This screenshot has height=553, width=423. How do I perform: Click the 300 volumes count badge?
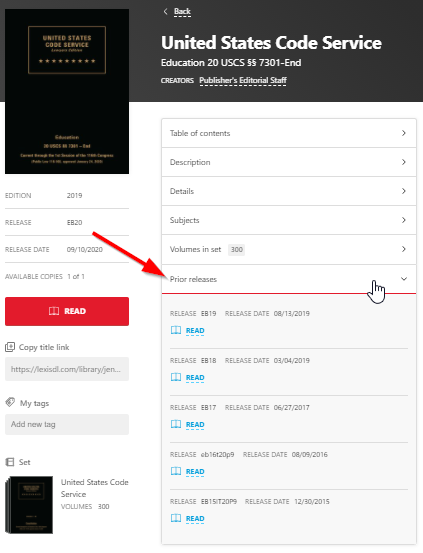pyautogui.click(x=236, y=250)
